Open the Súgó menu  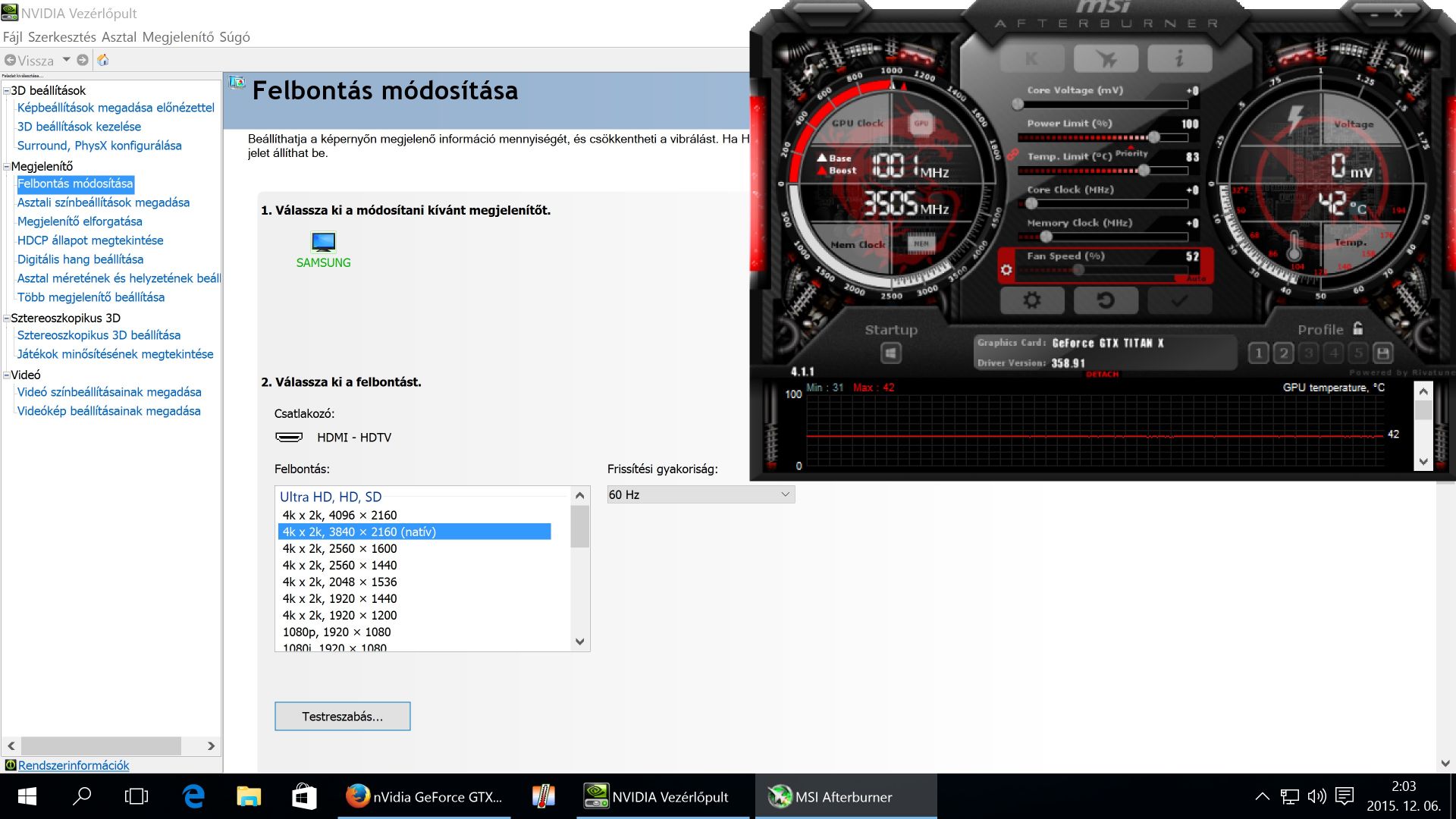coord(234,37)
